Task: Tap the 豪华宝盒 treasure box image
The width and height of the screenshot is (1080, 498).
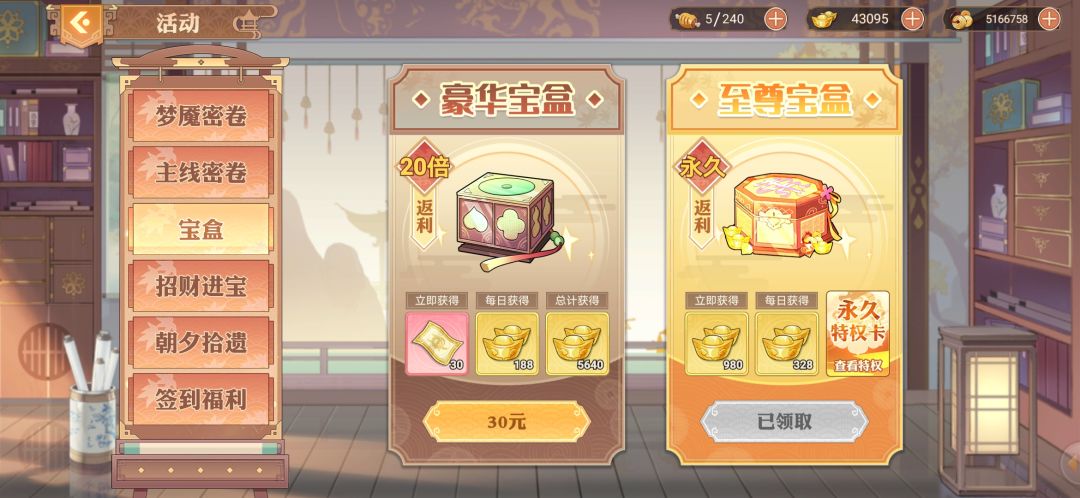Action: click(508, 222)
